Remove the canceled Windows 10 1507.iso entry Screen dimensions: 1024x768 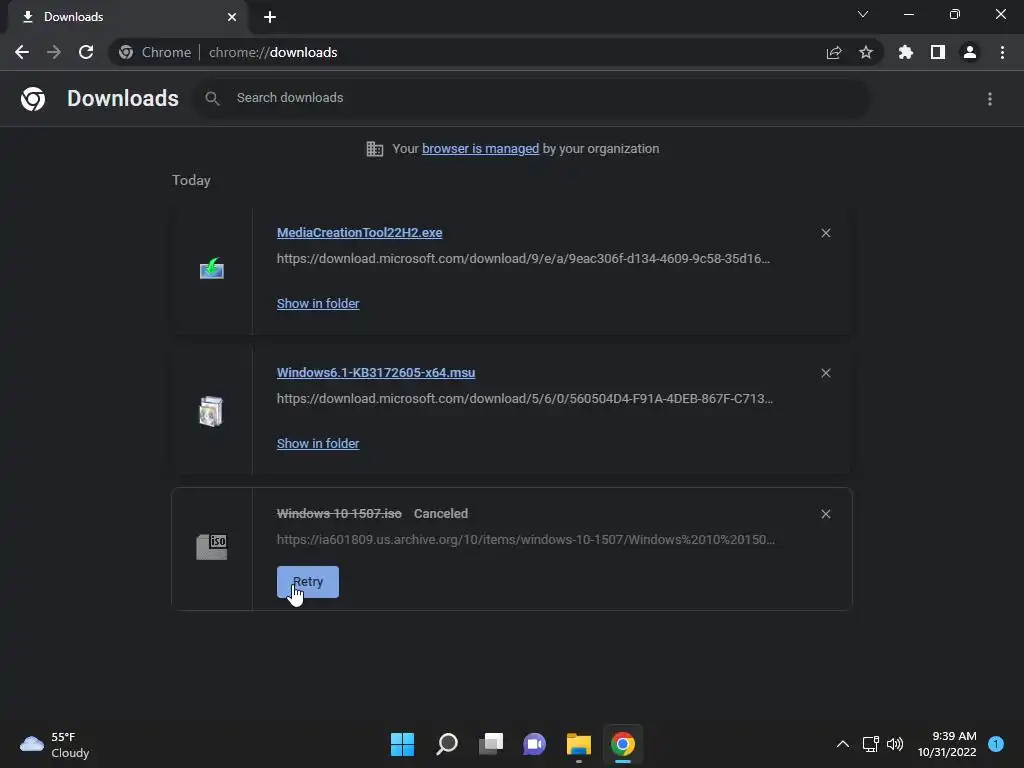click(x=825, y=514)
